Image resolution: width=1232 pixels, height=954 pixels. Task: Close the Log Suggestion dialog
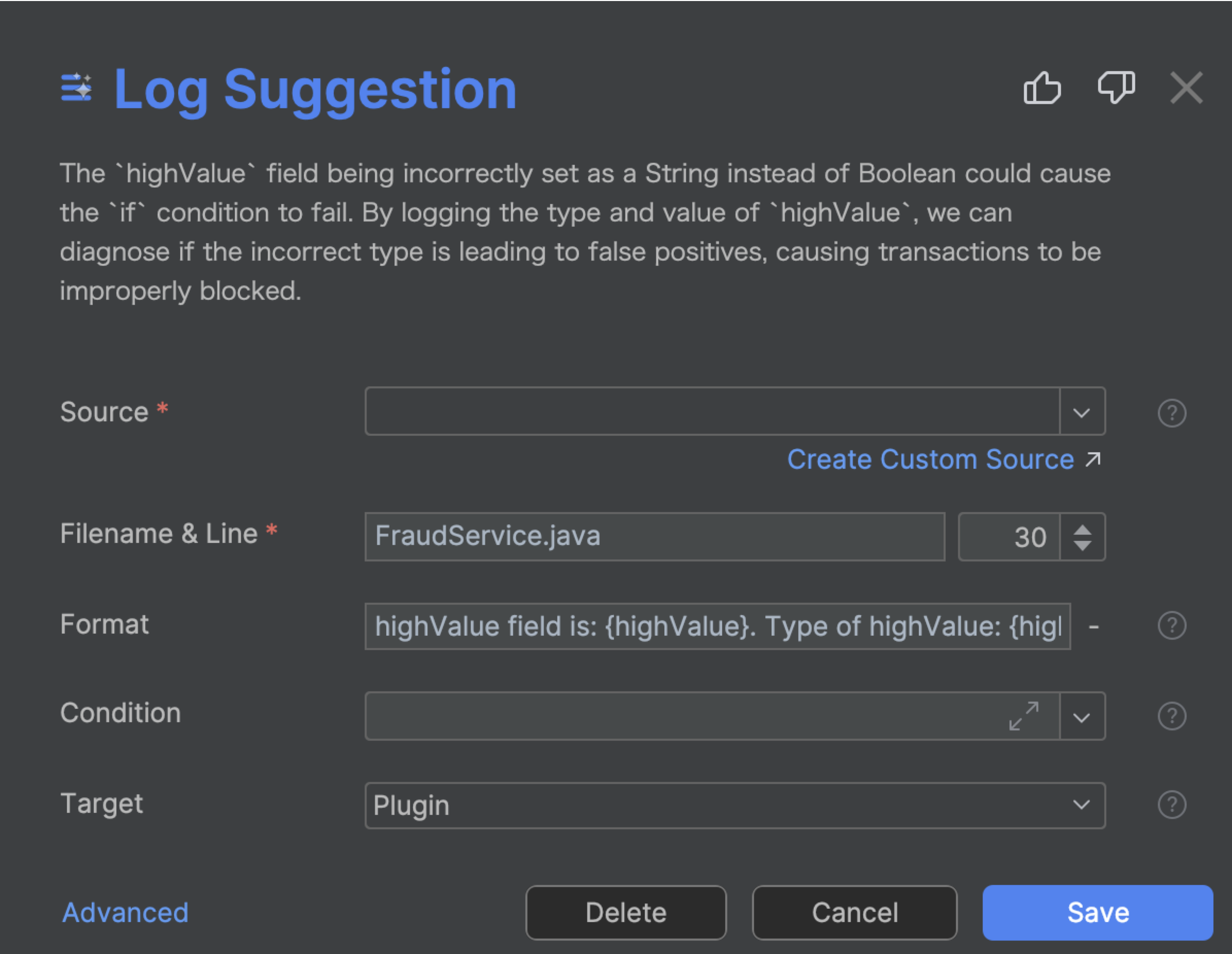coord(1186,88)
